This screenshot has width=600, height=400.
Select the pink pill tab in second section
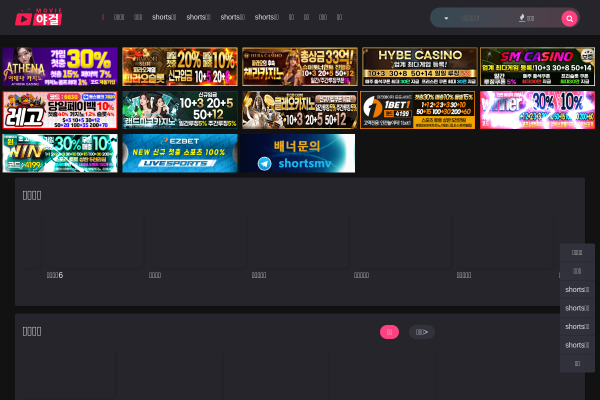coord(389,332)
